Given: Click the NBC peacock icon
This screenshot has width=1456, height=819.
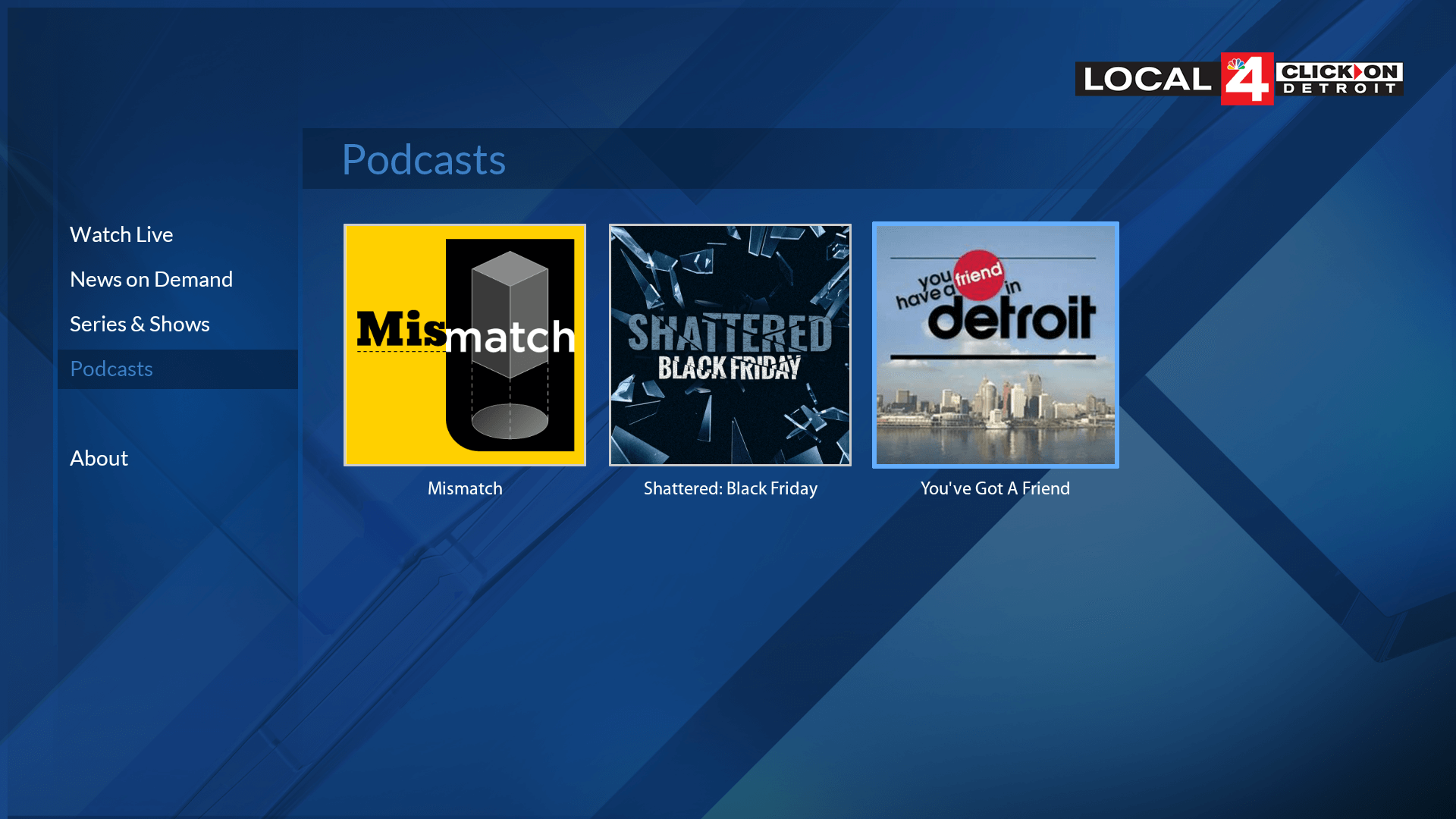Looking at the screenshot, I should pyautogui.click(x=1236, y=64).
